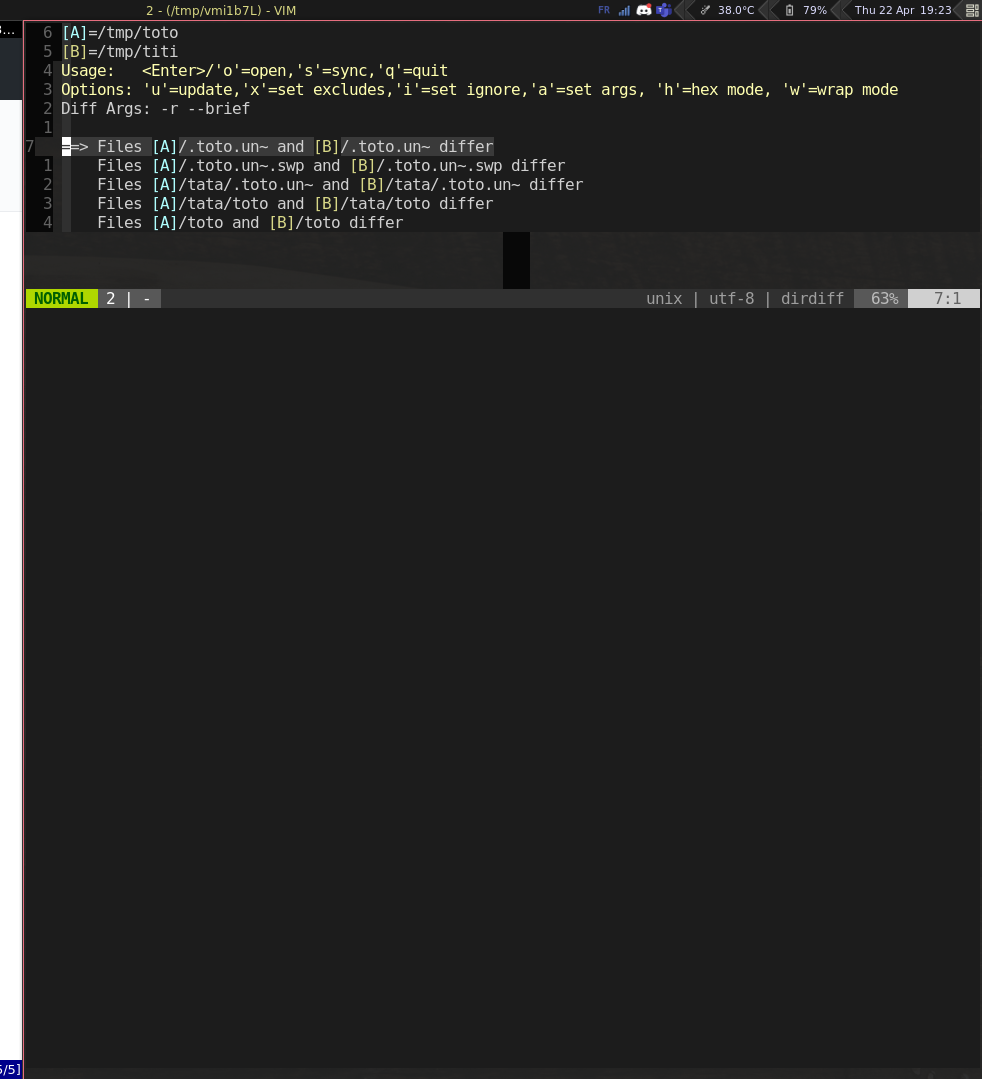Click the Diff Args: -r --brief line

[156, 109]
